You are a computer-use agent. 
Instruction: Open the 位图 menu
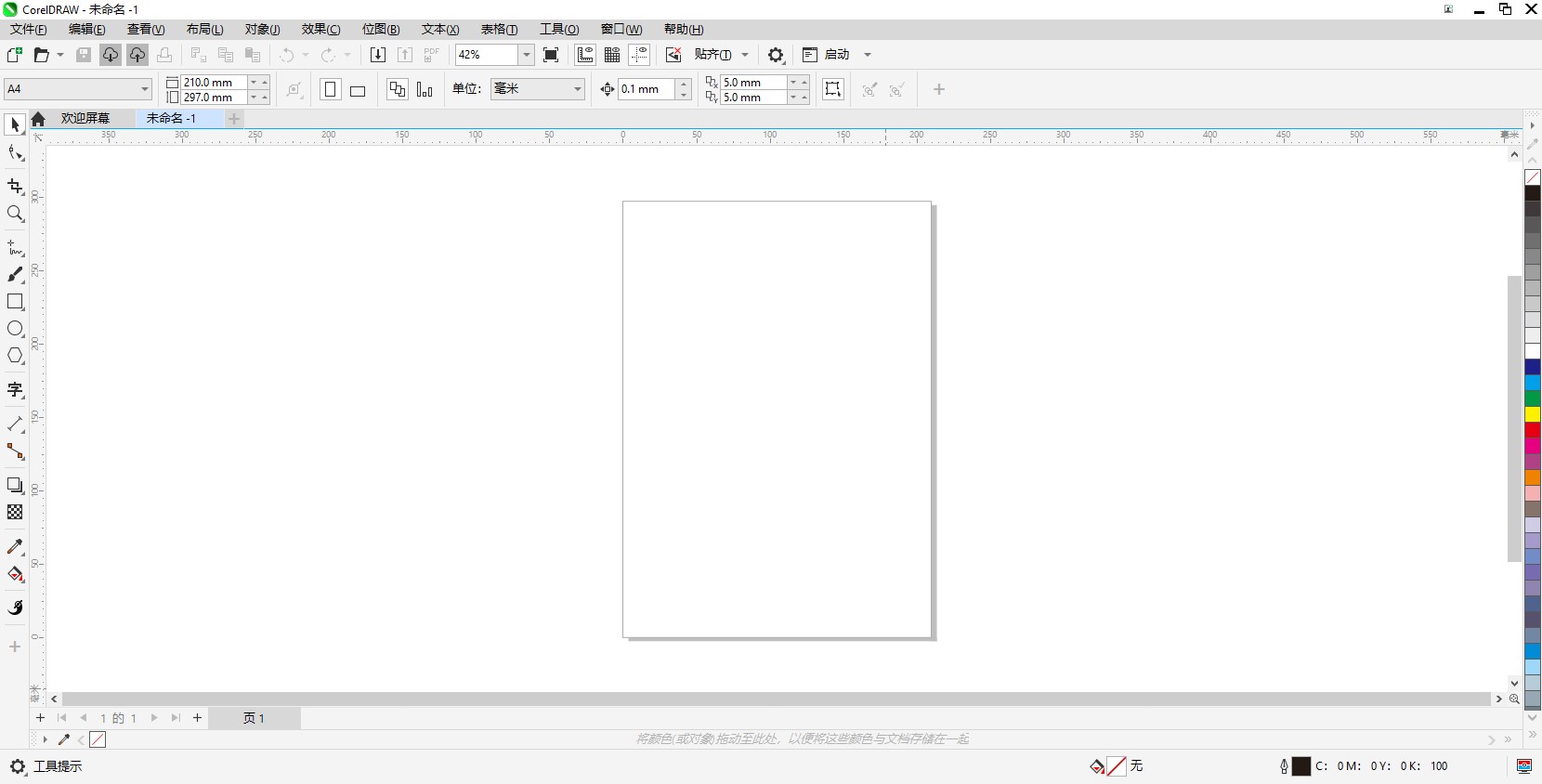tap(381, 30)
